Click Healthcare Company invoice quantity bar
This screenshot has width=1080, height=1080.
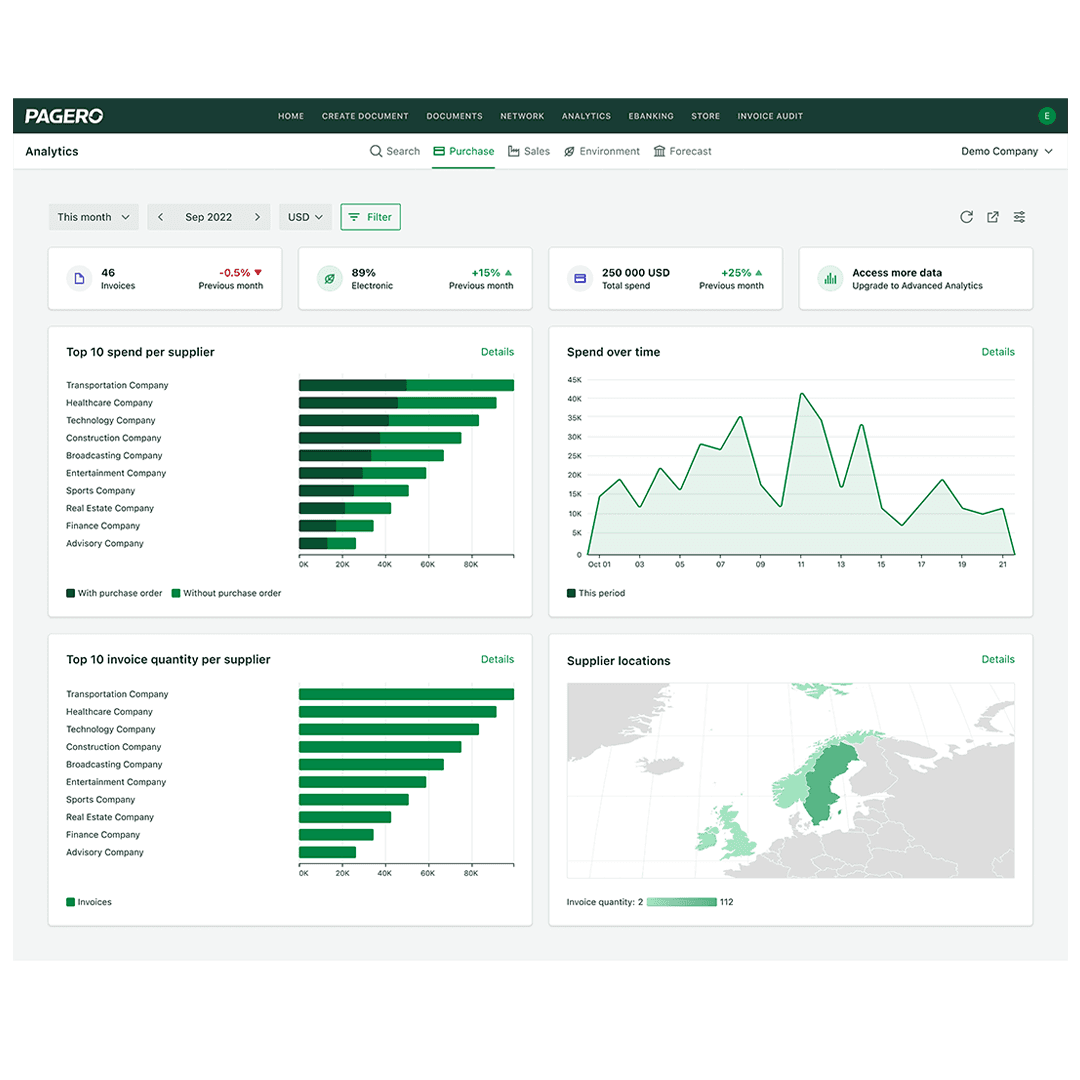click(x=397, y=712)
